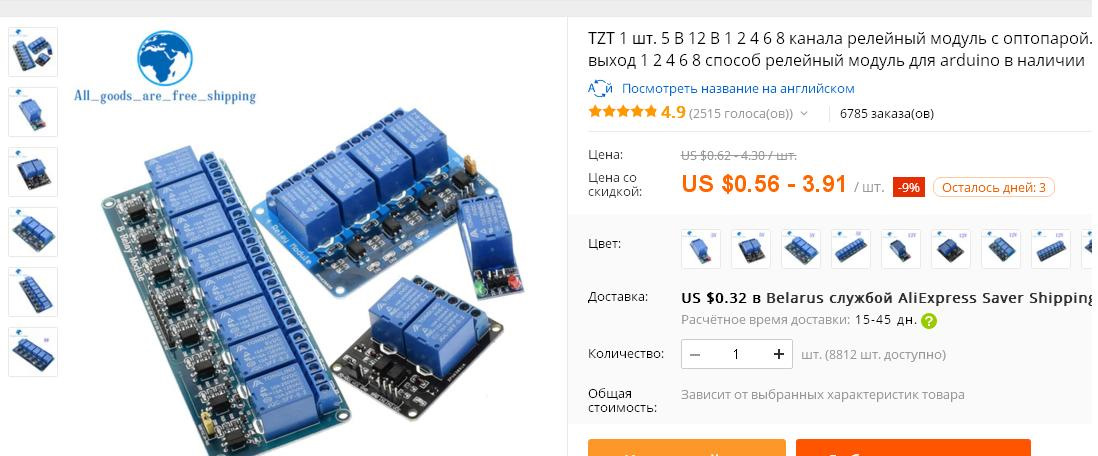
Task: Click the quantity input field
Action: pos(736,354)
